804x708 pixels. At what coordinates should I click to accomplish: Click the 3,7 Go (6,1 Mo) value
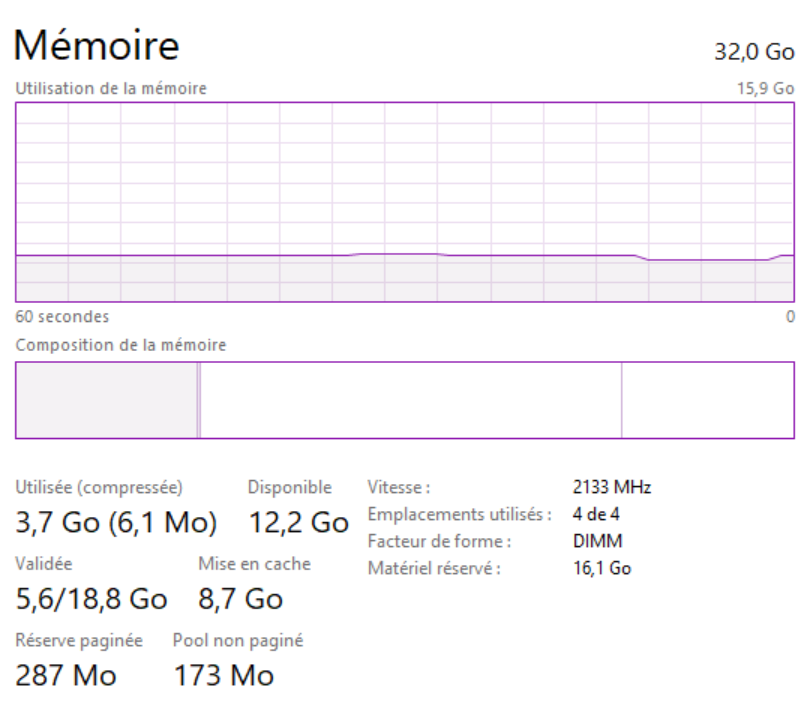(116, 522)
